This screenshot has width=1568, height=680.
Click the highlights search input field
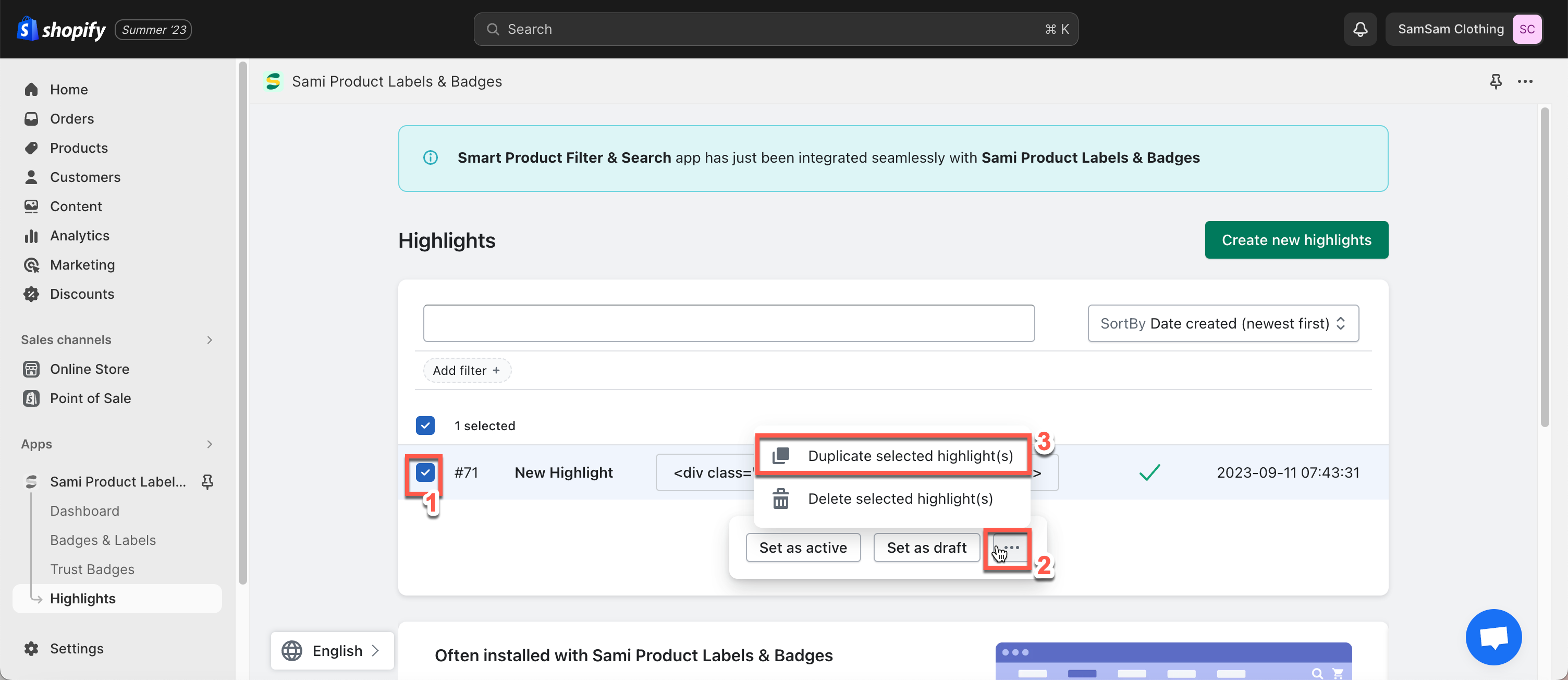point(729,323)
